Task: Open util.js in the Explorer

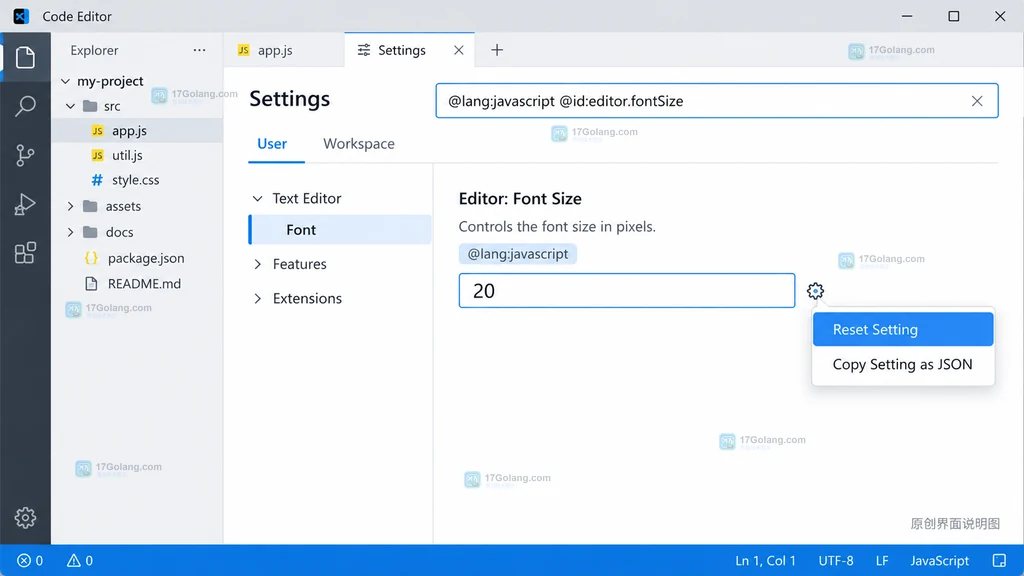Action: pyautogui.click(x=137, y=155)
